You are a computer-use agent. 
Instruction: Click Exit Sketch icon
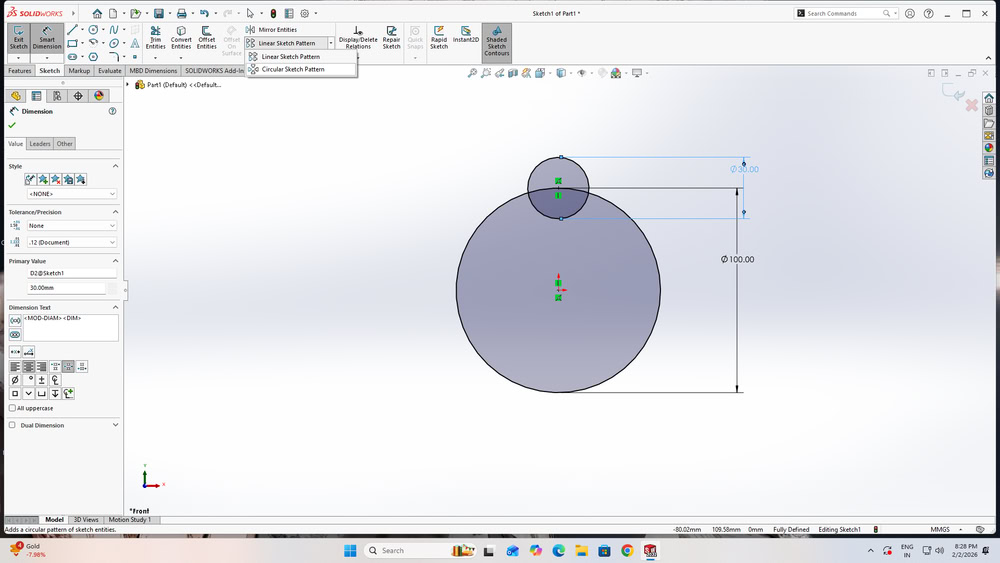[18, 38]
